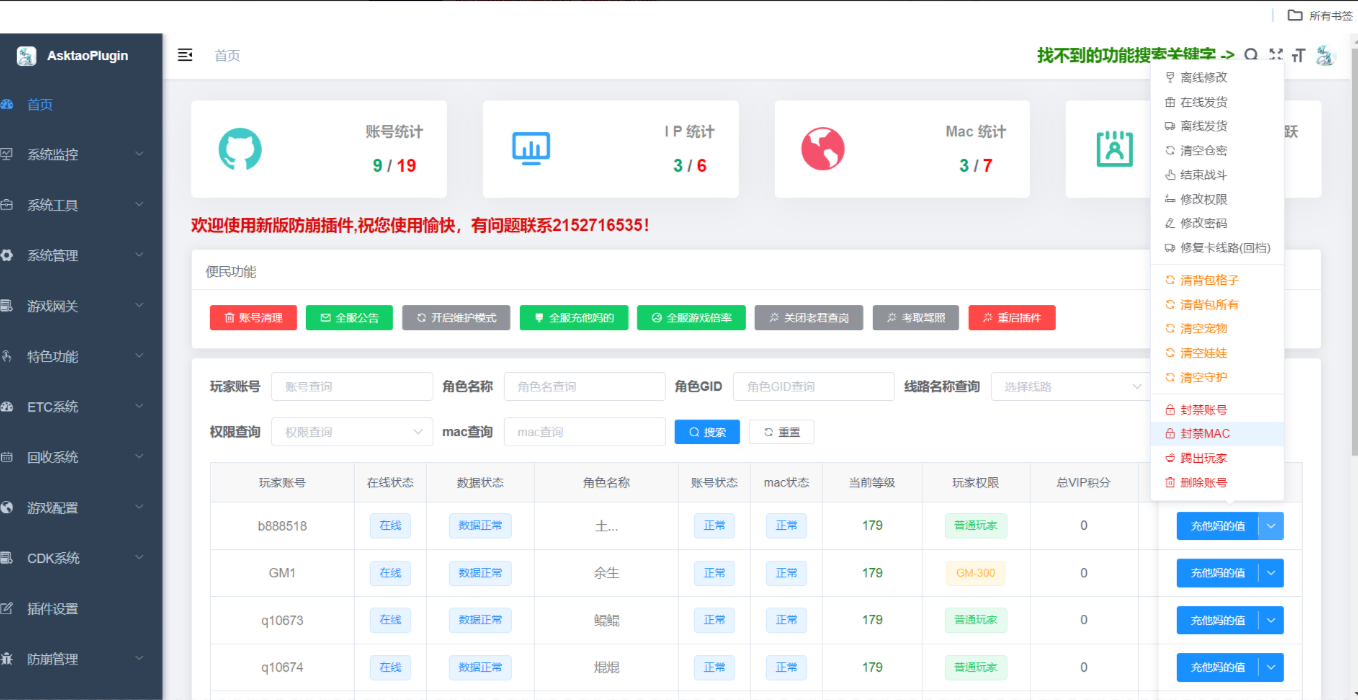The height and width of the screenshot is (700, 1358).
Task: Click the 玩家账号 search input field
Action: (x=351, y=387)
